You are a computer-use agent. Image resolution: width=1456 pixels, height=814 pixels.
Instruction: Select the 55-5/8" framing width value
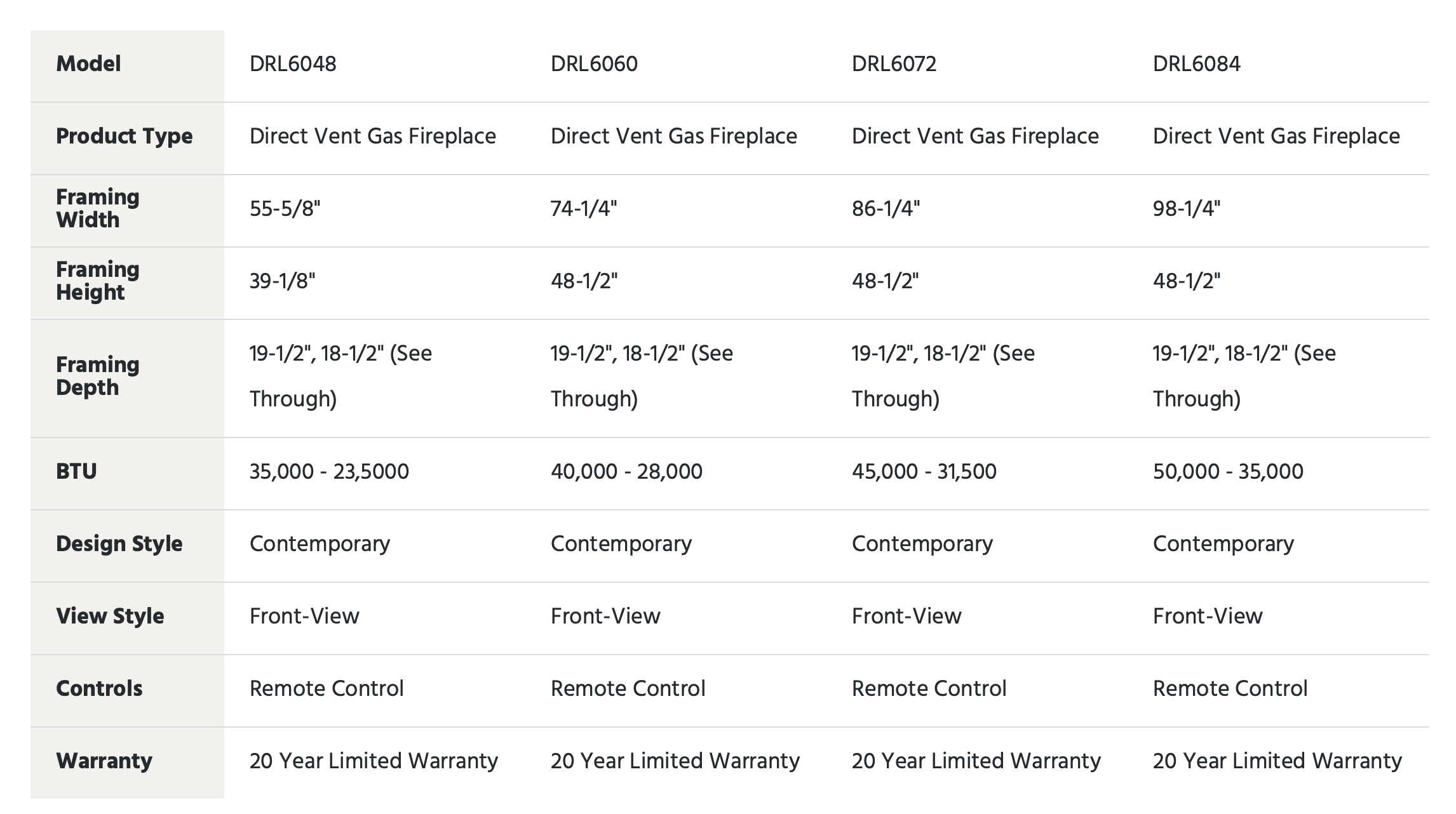pyautogui.click(x=285, y=208)
